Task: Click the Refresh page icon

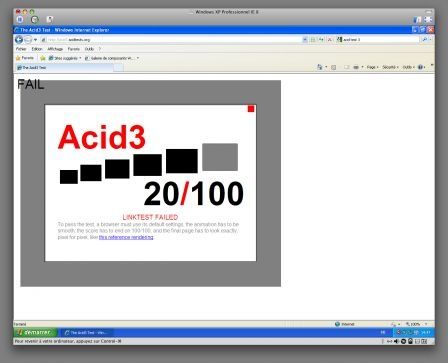Action: click(x=321, y=40)
